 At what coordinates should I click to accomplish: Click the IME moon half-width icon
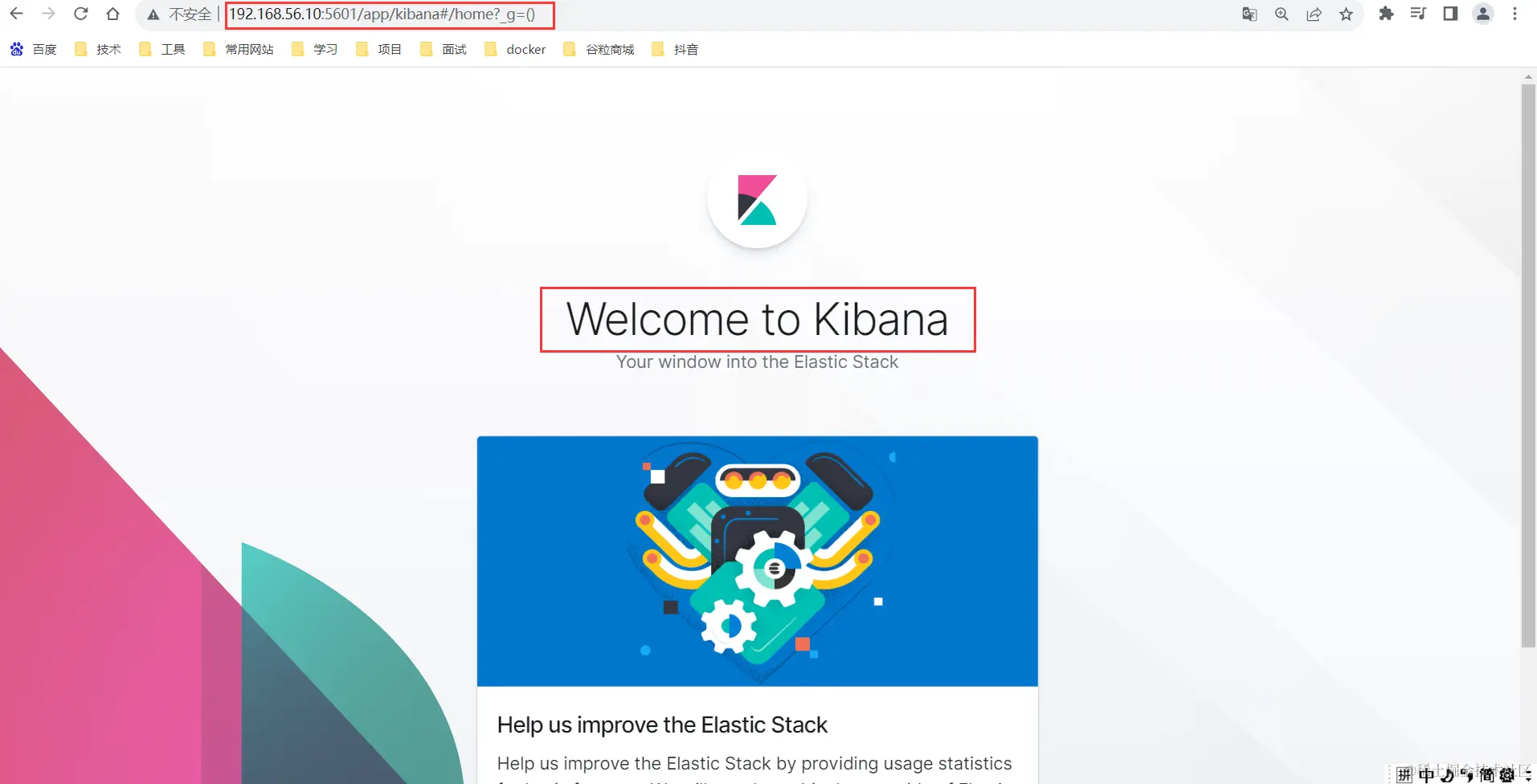1446,774
